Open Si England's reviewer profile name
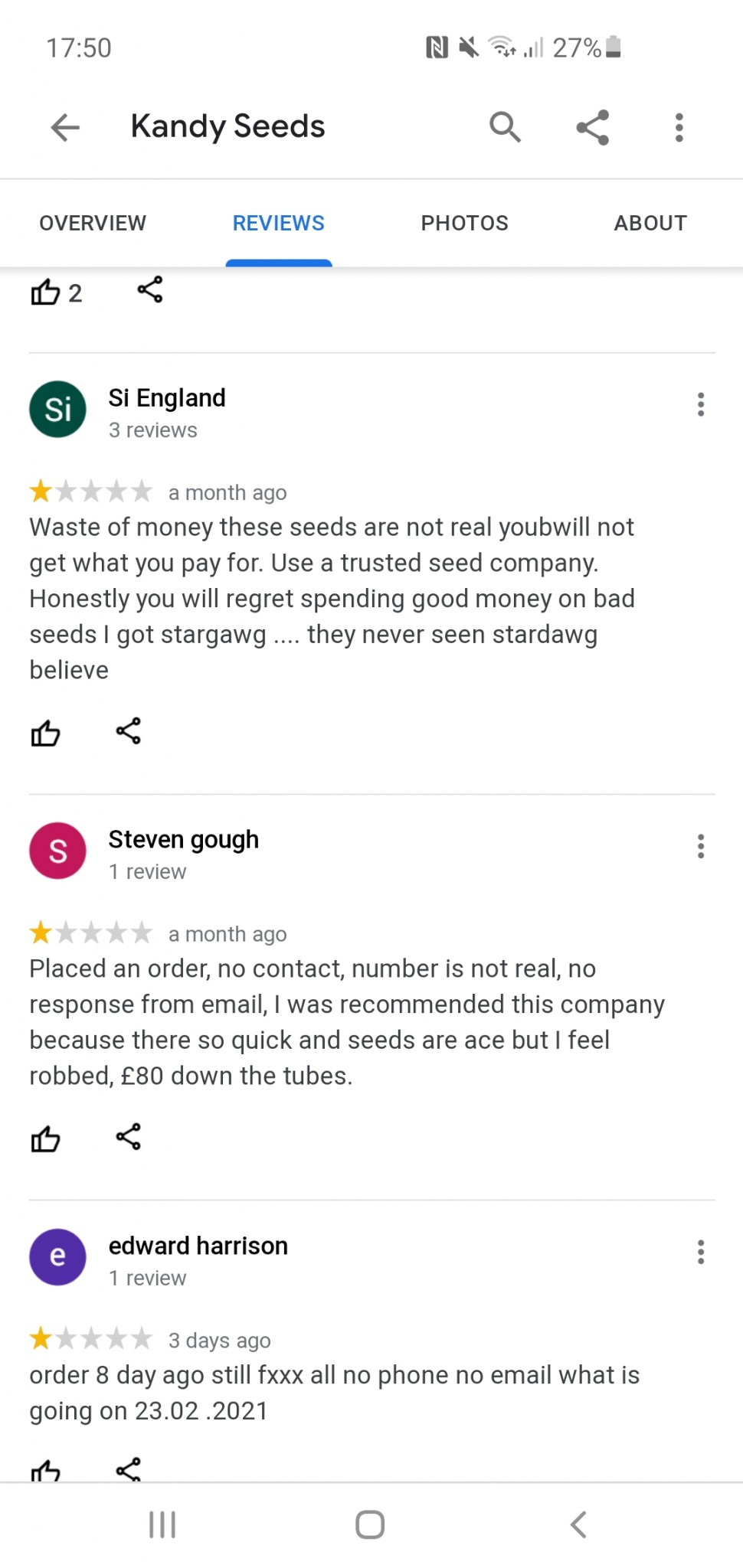This screenshot has height=1568, width=743. click(x=167, y=398)
